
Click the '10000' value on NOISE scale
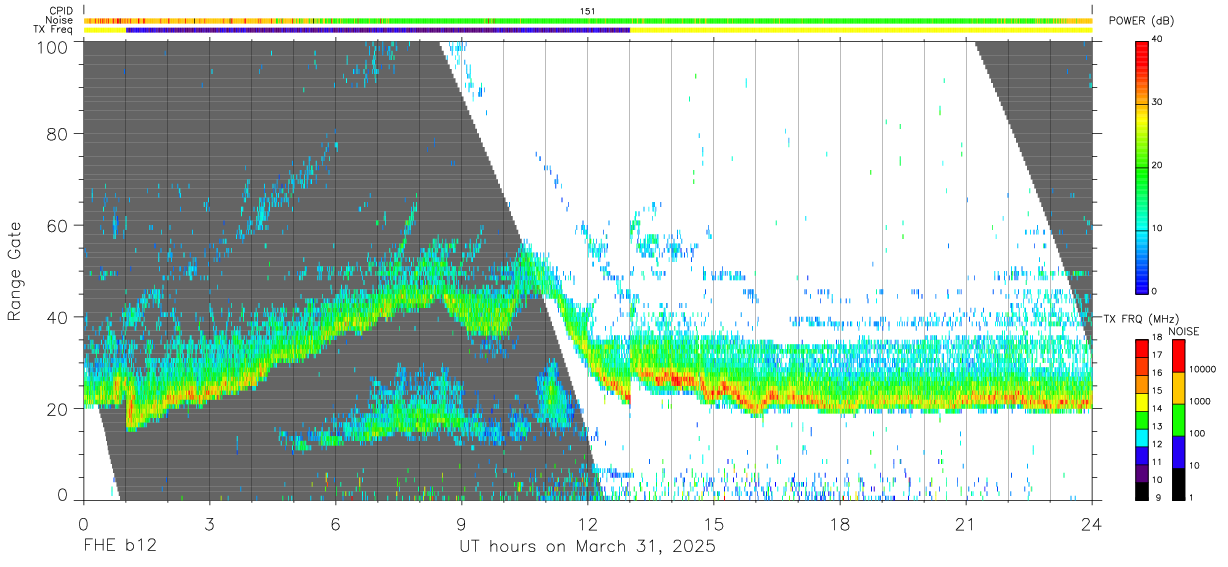[x=1203, y=369]
